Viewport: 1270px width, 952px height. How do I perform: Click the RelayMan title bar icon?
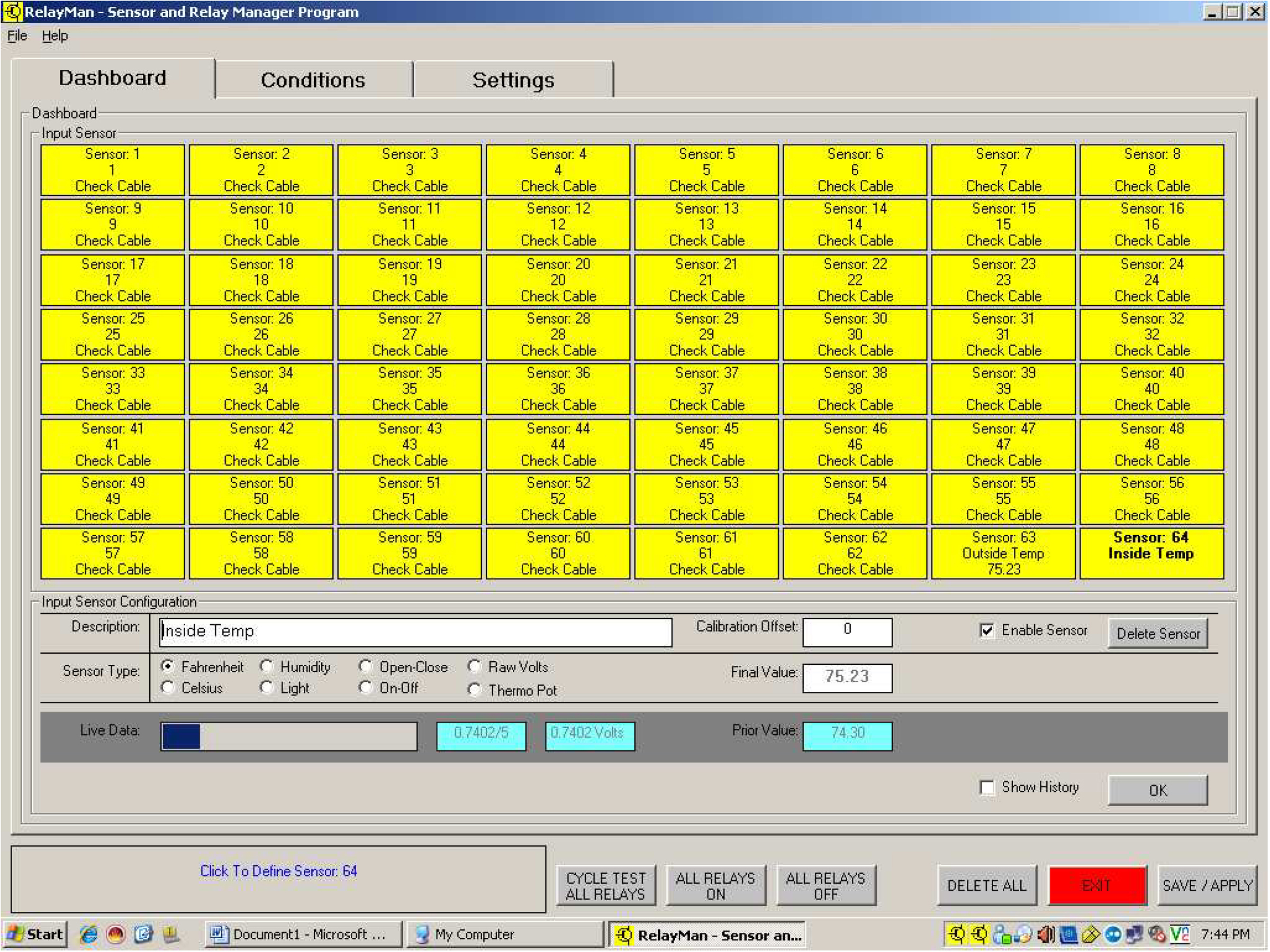pyautogui.click(x=12, y=12)
